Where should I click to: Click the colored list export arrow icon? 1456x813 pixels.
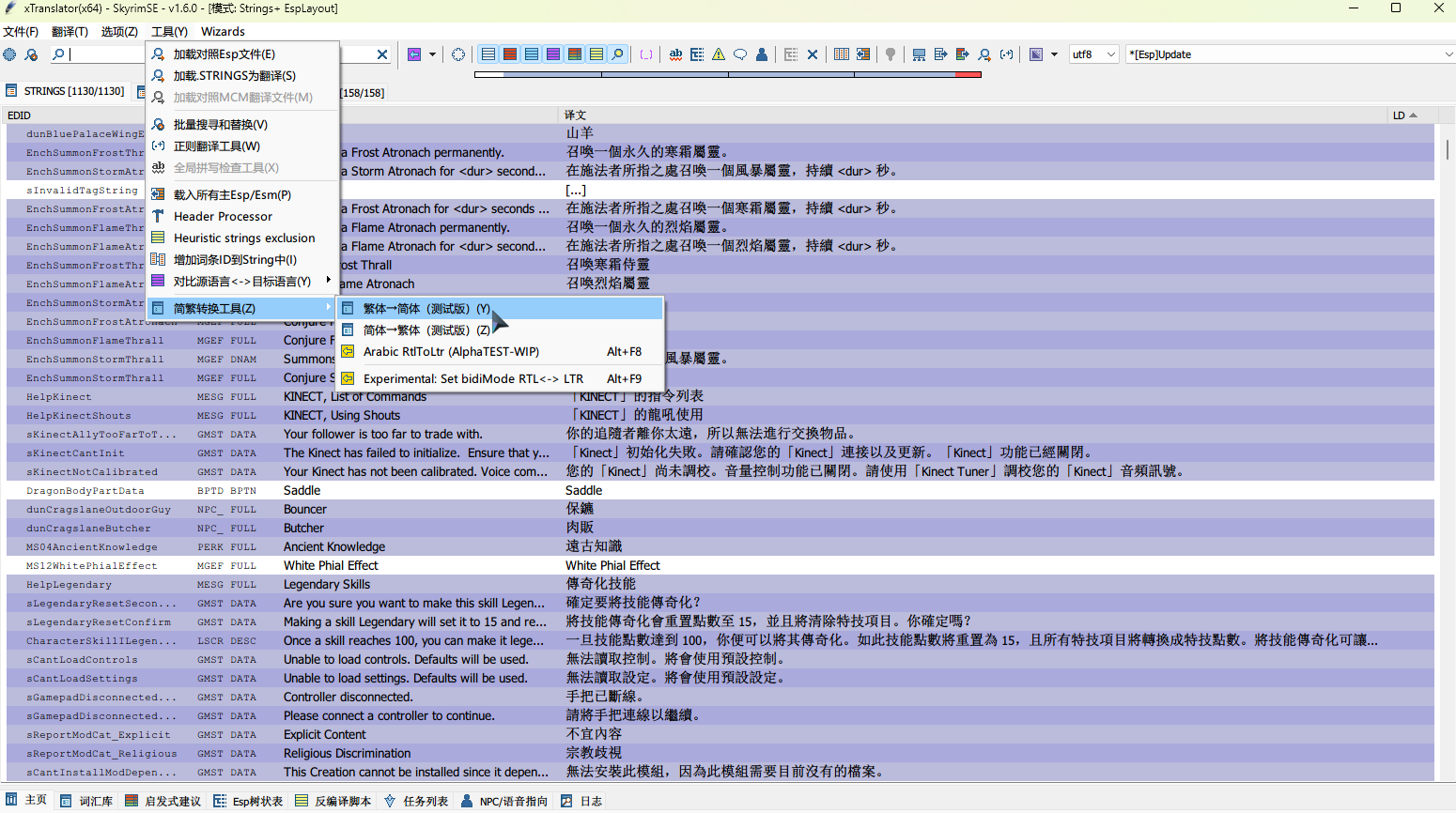(x=963, y=54)
